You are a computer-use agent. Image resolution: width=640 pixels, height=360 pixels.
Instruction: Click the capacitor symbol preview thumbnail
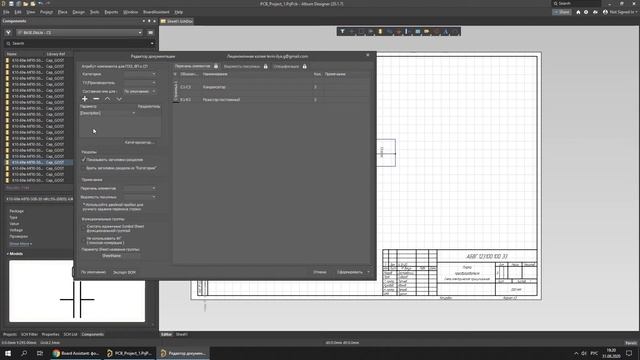click(x=77, y=291)
